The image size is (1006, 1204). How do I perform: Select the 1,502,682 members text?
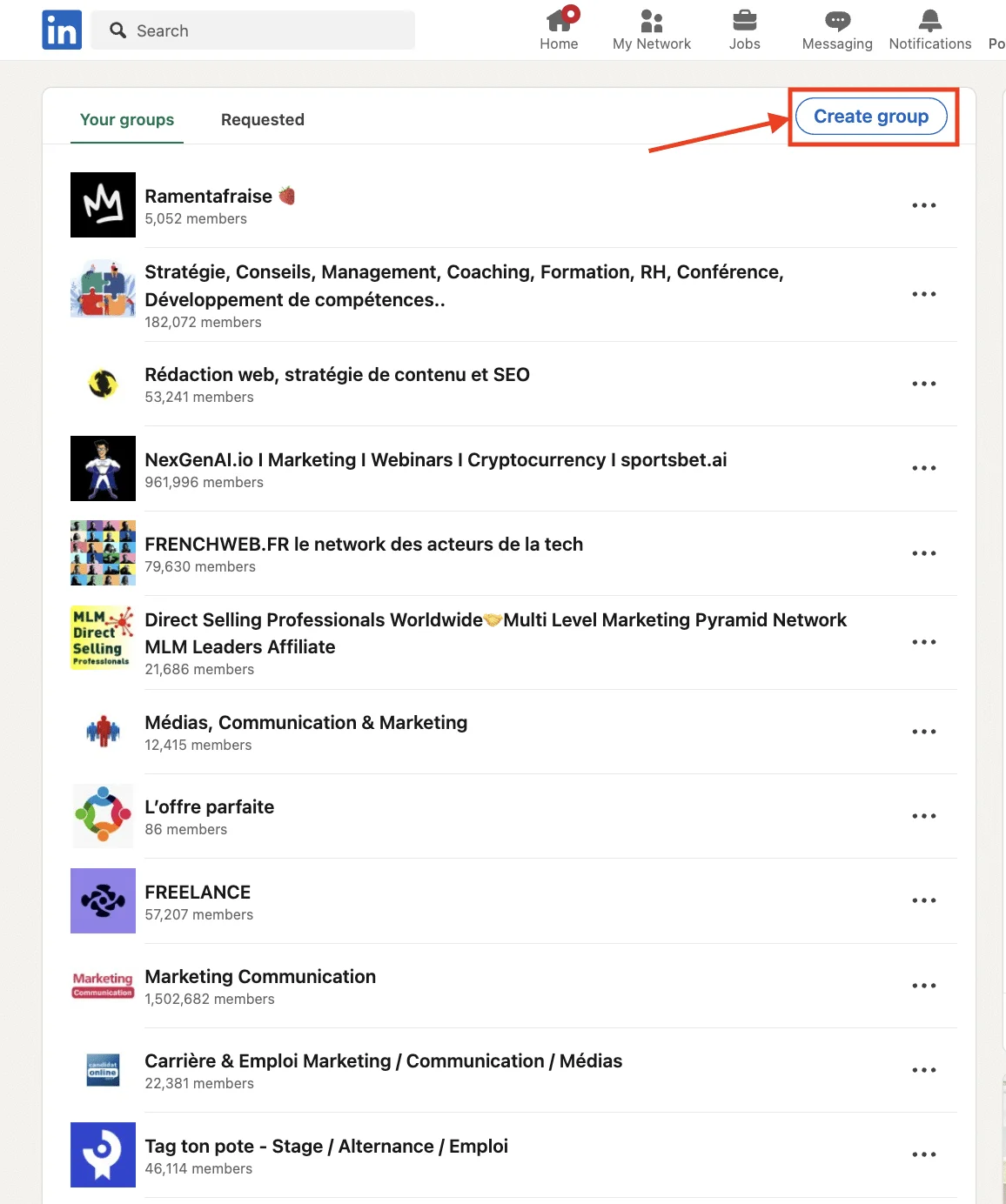[x=210, y=1000]
